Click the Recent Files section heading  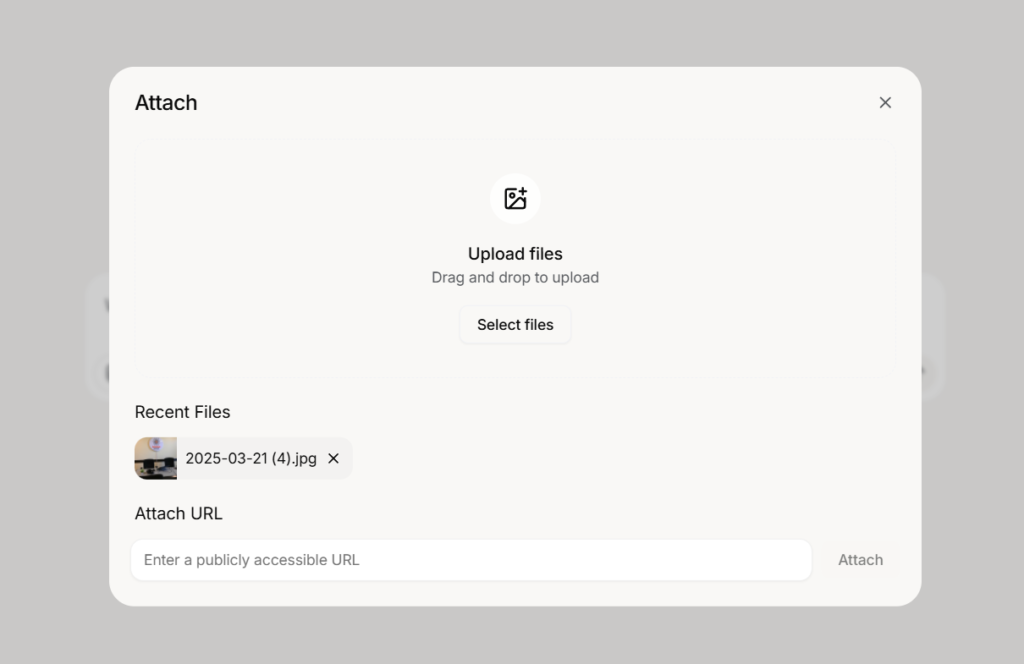pyautogui.click(x=182, y=412)
